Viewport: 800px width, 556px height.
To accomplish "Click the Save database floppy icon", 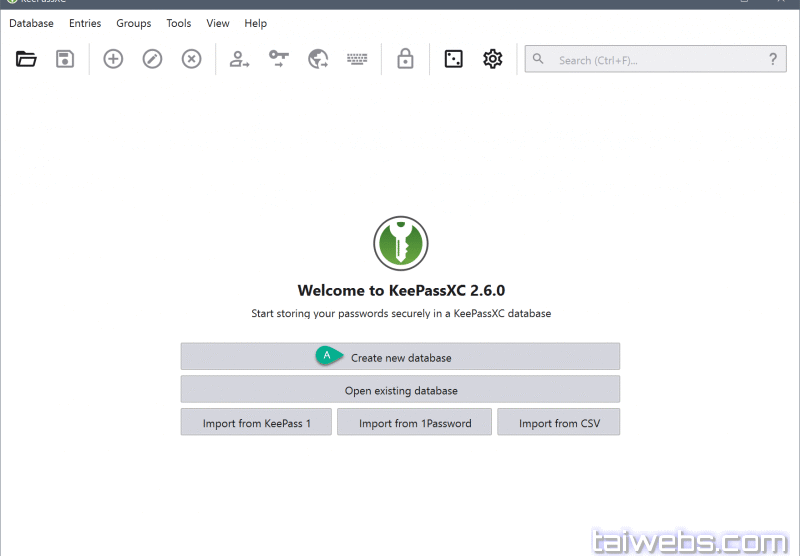I will click(65, 59).
